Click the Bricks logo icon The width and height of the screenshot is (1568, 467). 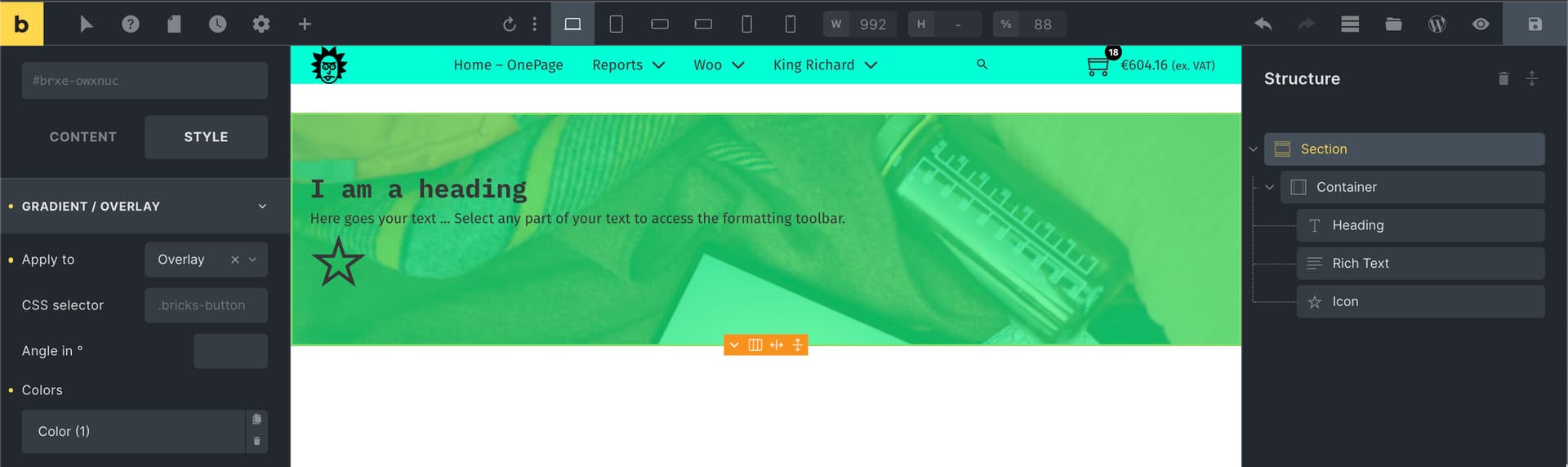point(21,24)
